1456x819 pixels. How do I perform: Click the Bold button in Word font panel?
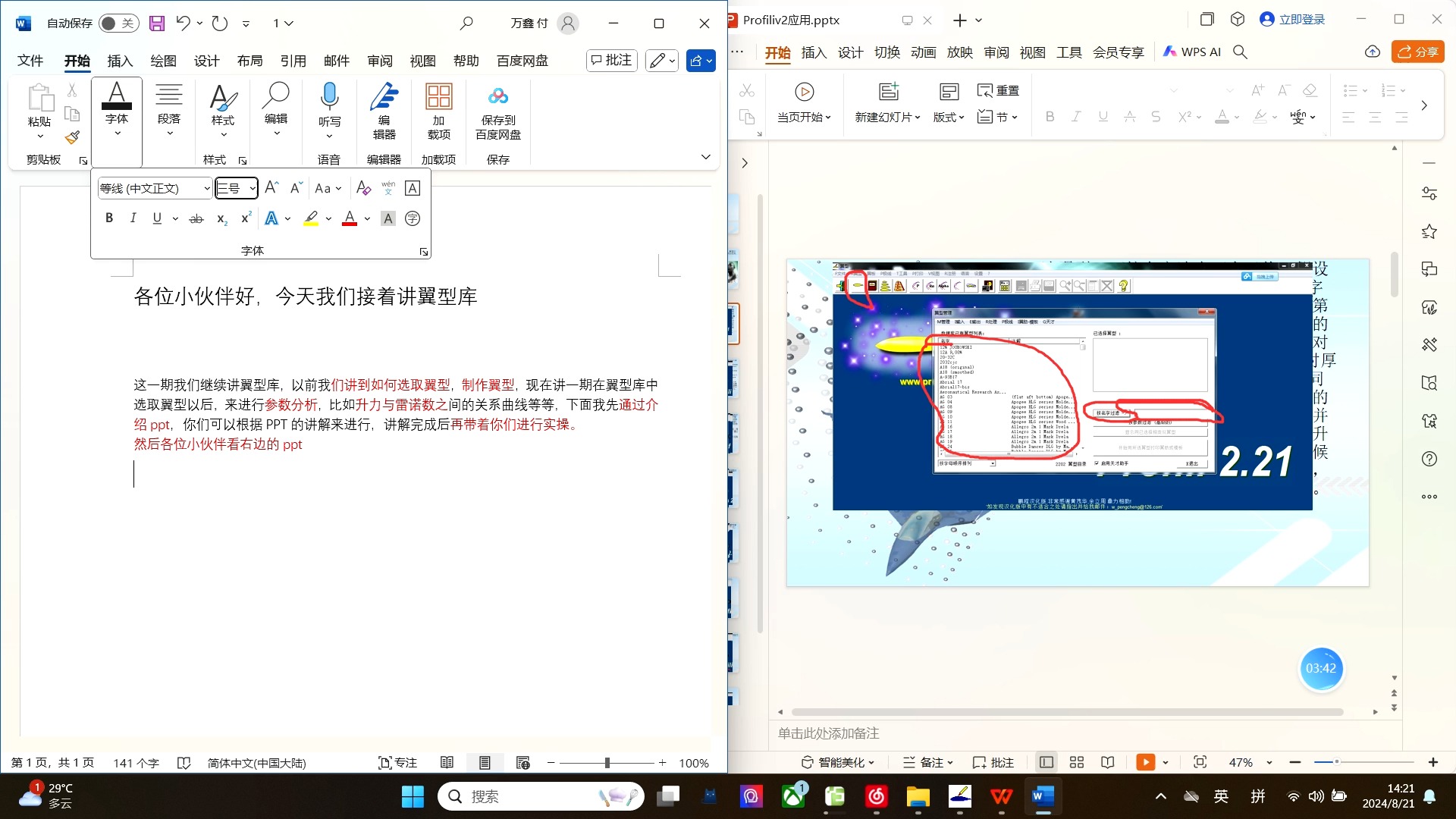point(109,218)
